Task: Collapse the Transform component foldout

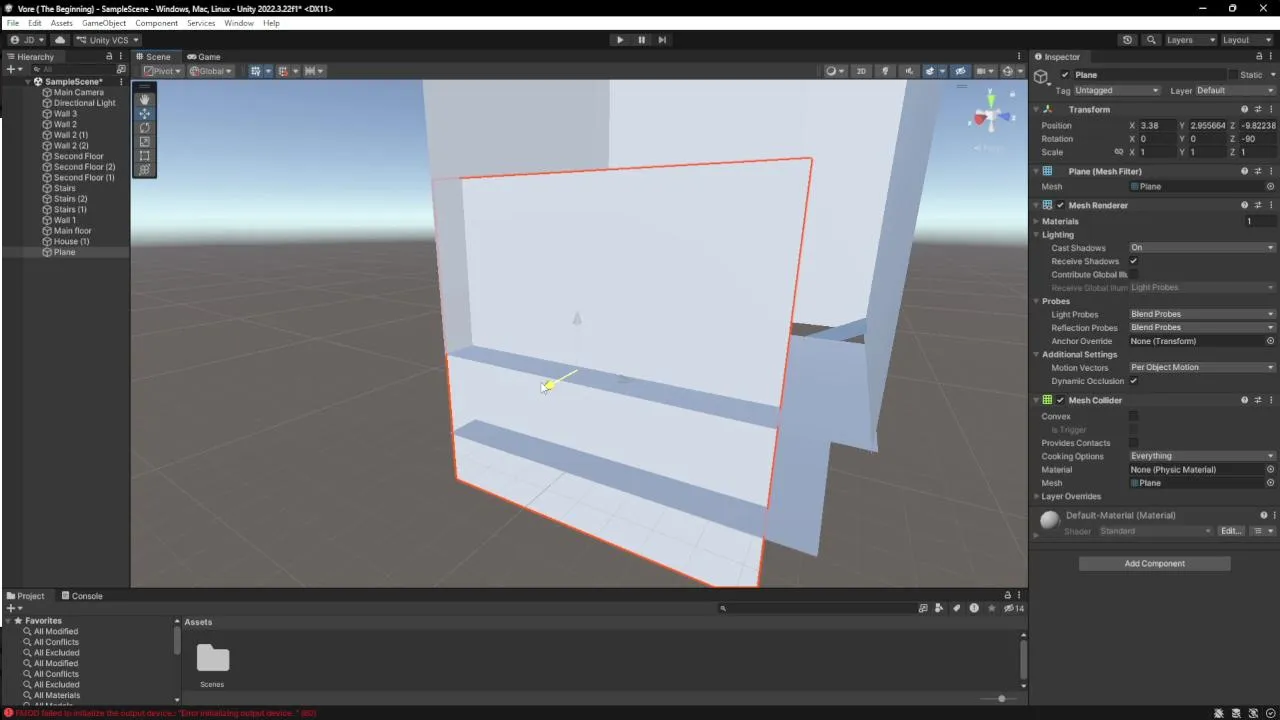Action: [x=1036, y=109]
